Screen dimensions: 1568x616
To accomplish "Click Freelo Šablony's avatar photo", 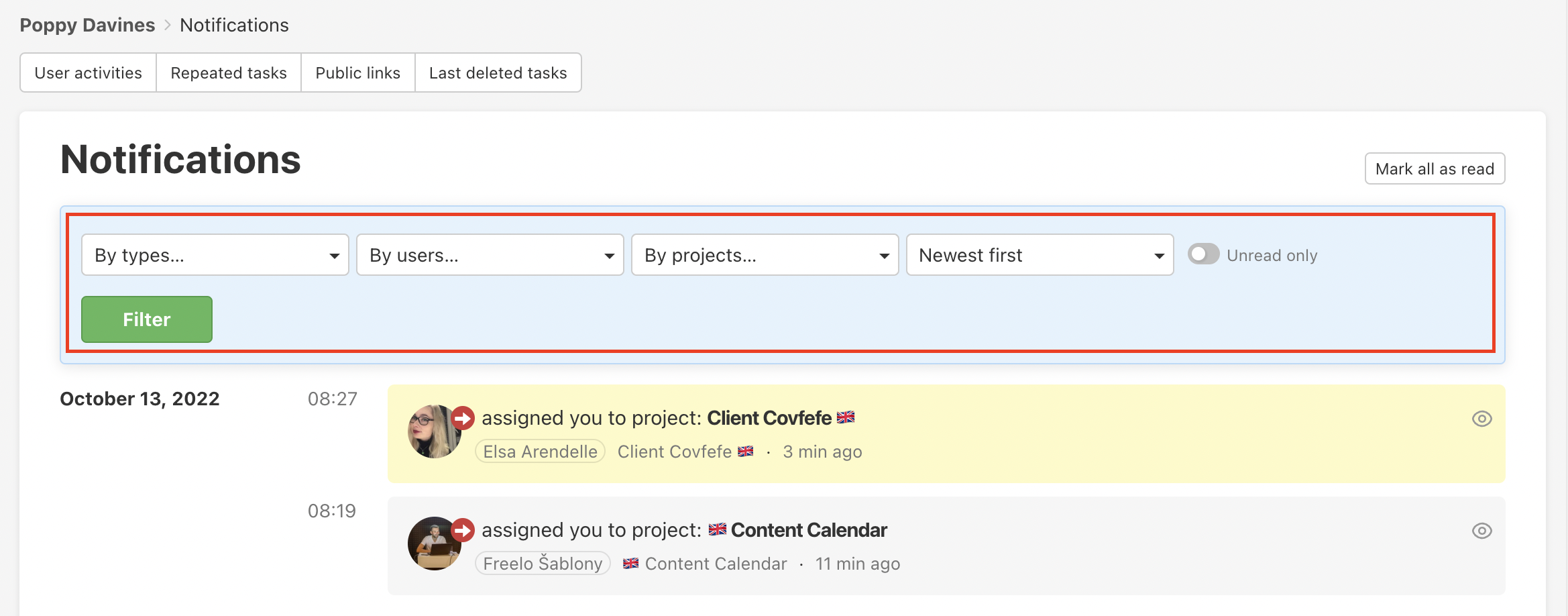I will [x=434, y=544].
